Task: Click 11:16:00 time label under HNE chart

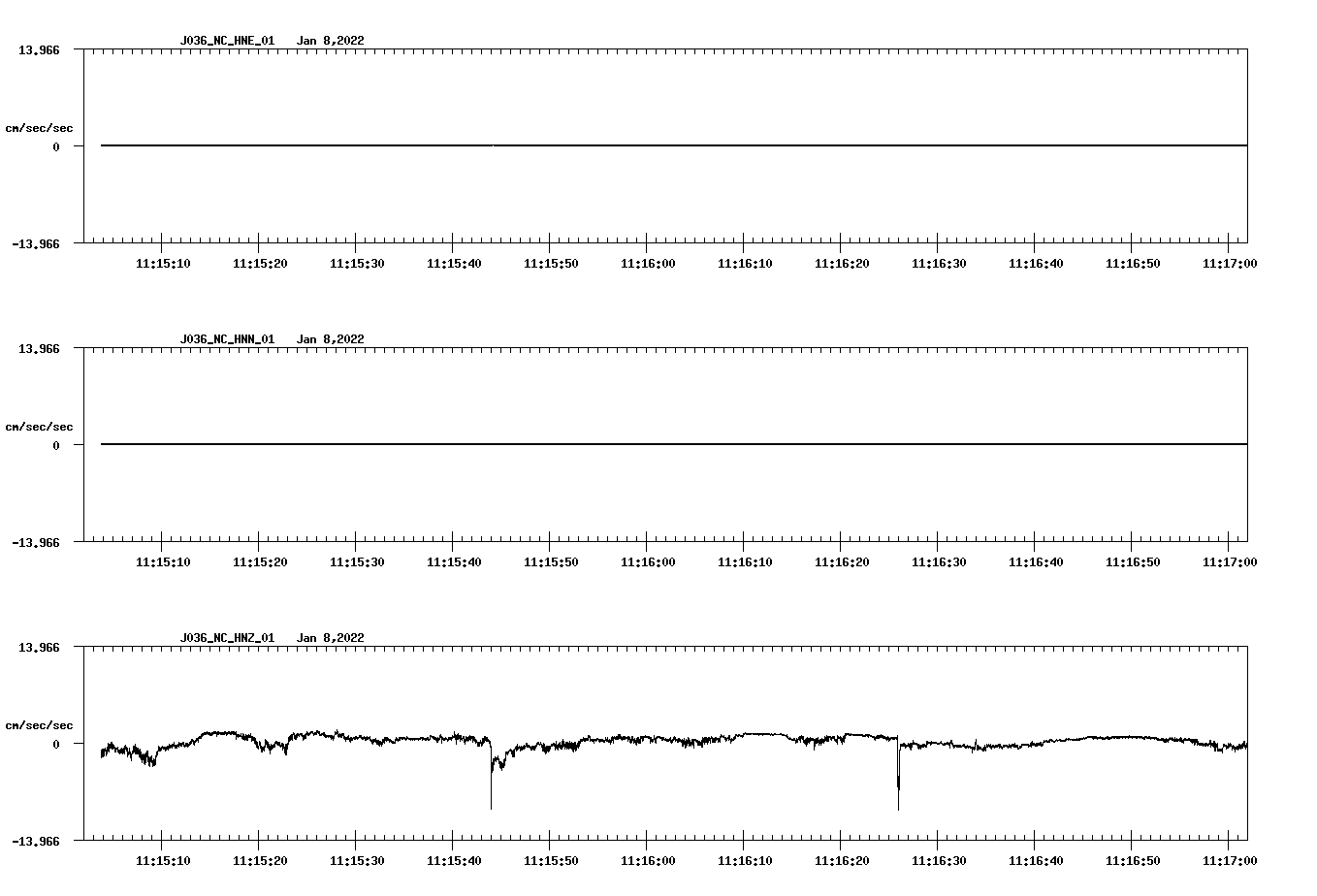Action: click(x=648, y=264)
